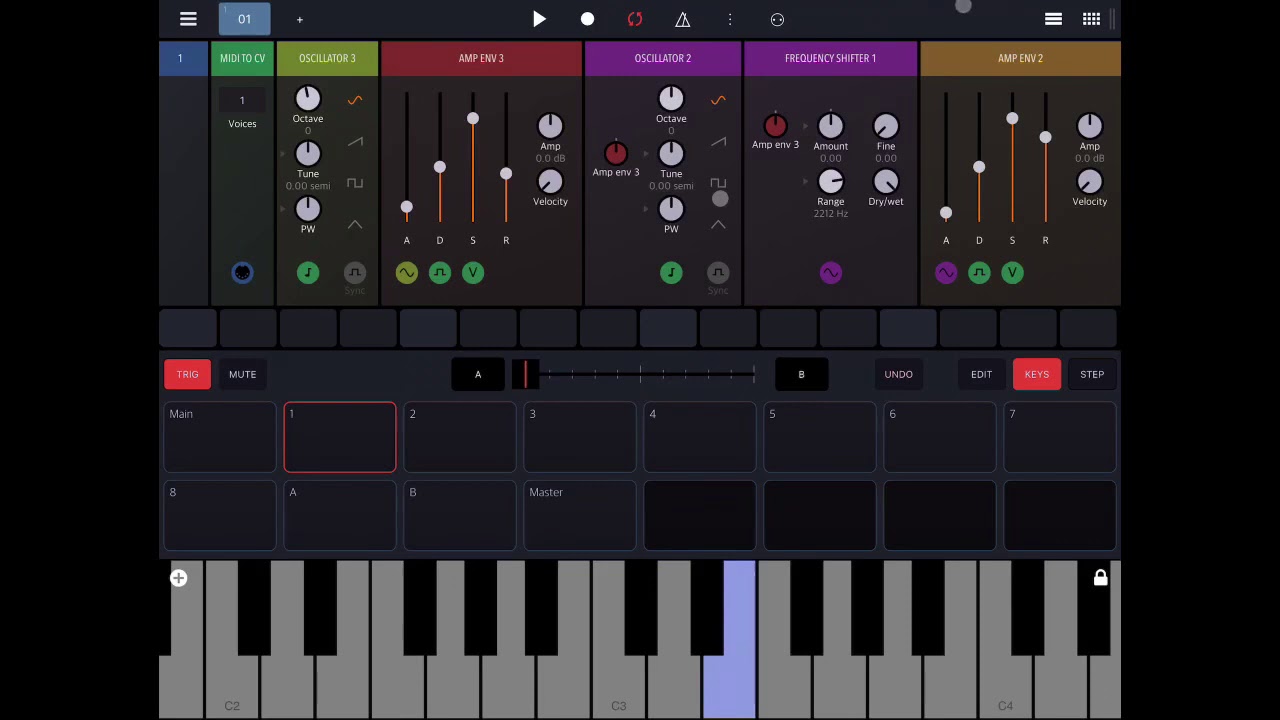
Task: Open the hamburger main menu
Action: (x=188, y=19)
